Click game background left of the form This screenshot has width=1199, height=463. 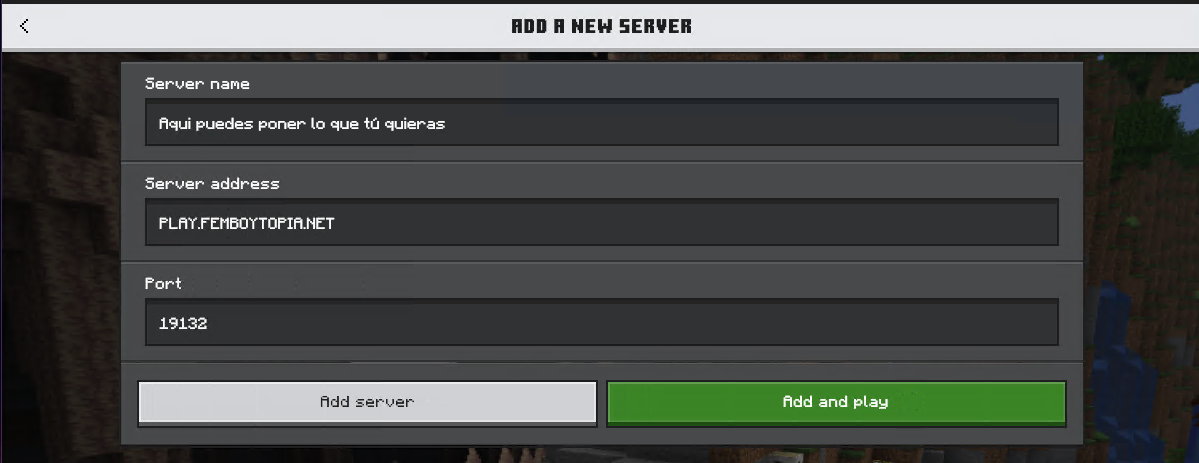(60, 253)
